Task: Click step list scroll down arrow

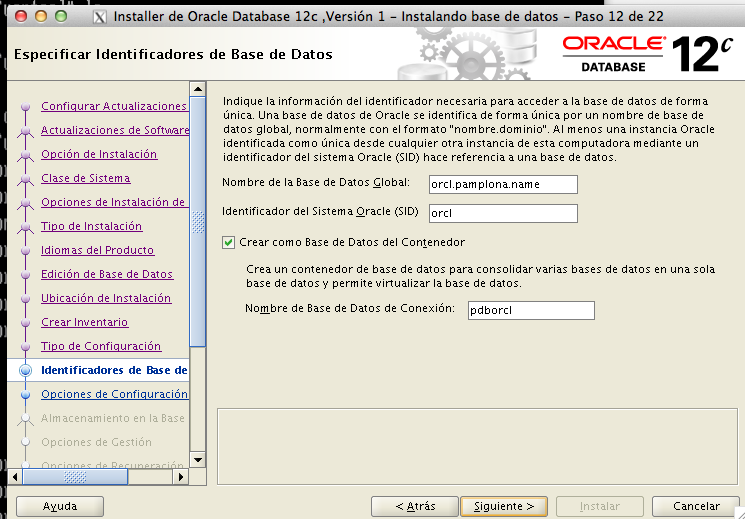Action: pyautogui.click(x=198, y=460)
